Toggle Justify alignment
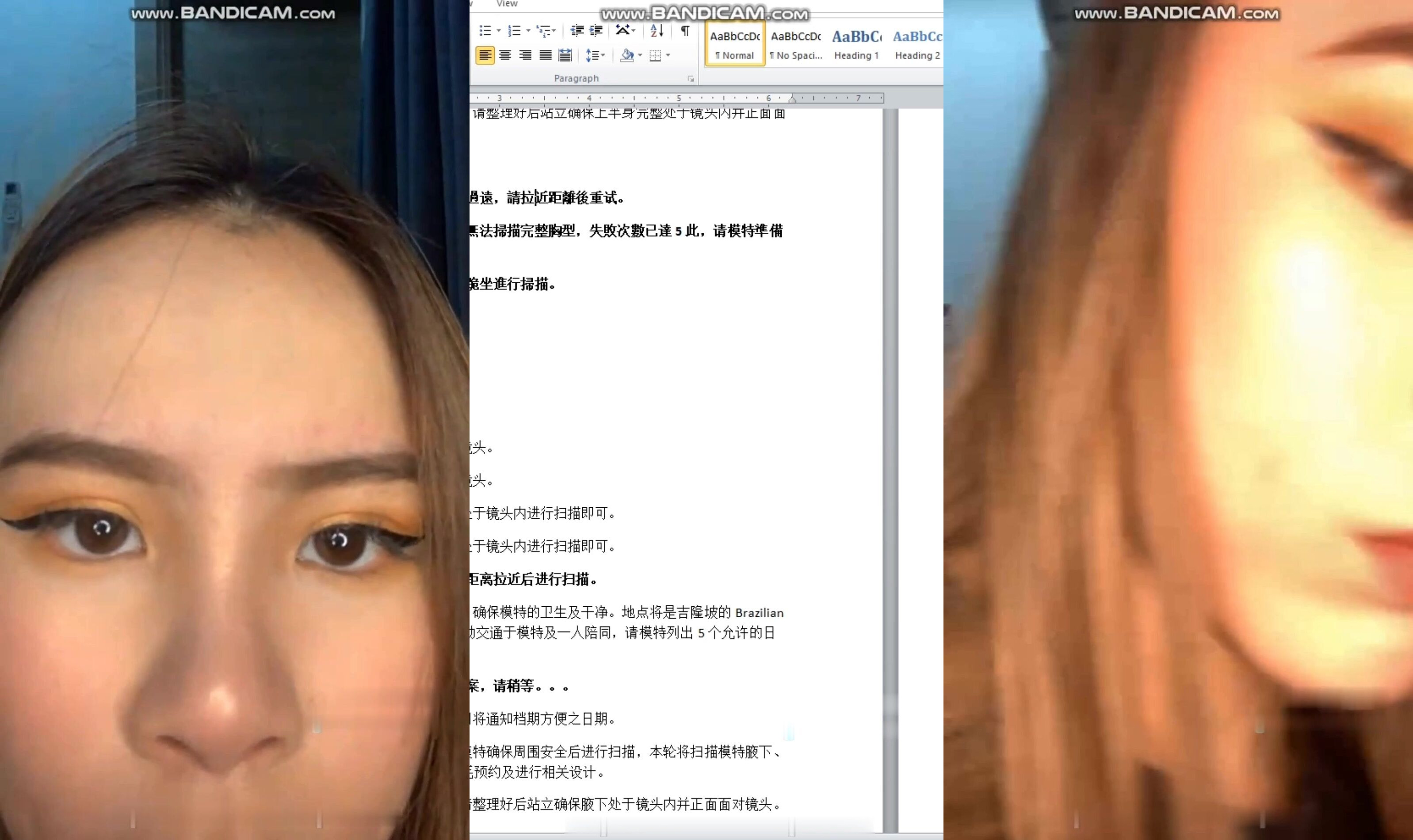Image resolution: width=1413 pixels, height=840 pixels. [x=546, y=55]
